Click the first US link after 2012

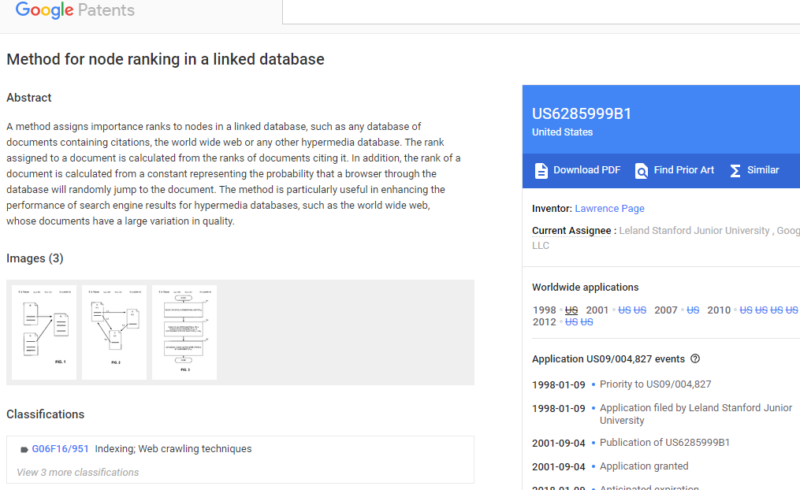click(x=571, y=322)
